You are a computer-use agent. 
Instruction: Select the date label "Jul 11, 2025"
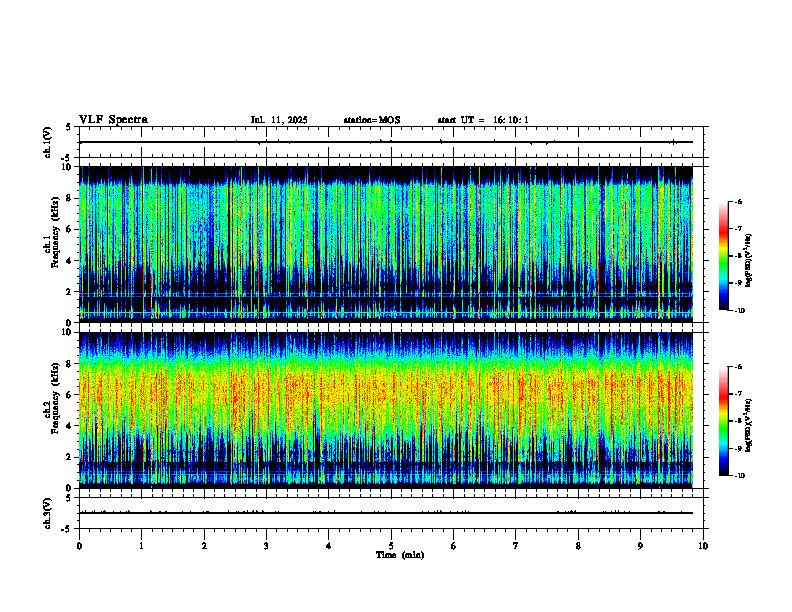click(279, 120)
